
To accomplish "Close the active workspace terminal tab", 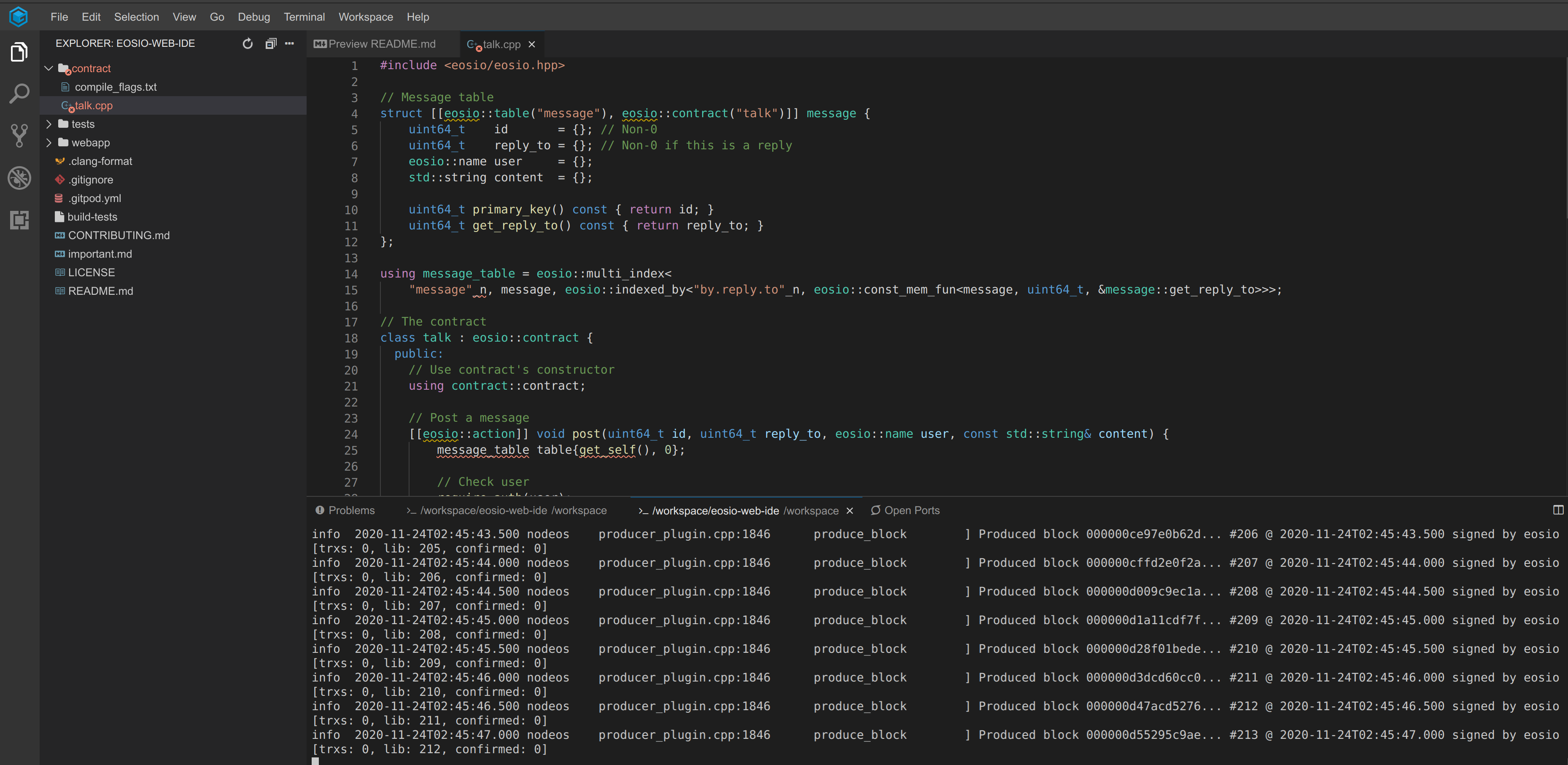I will click(850, 511).
